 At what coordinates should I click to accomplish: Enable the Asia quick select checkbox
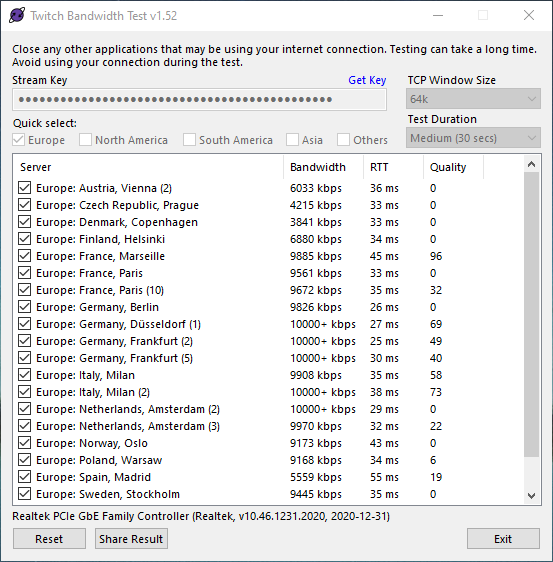tap(292, 140)
